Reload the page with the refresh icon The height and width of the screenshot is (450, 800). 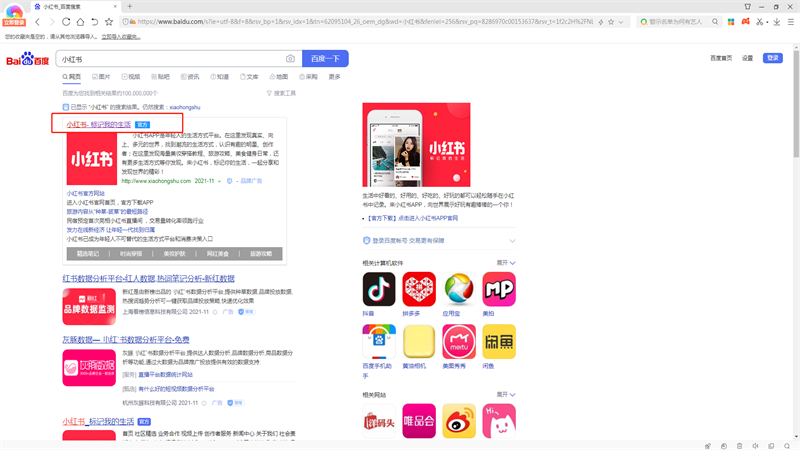(x=66, y=22)
